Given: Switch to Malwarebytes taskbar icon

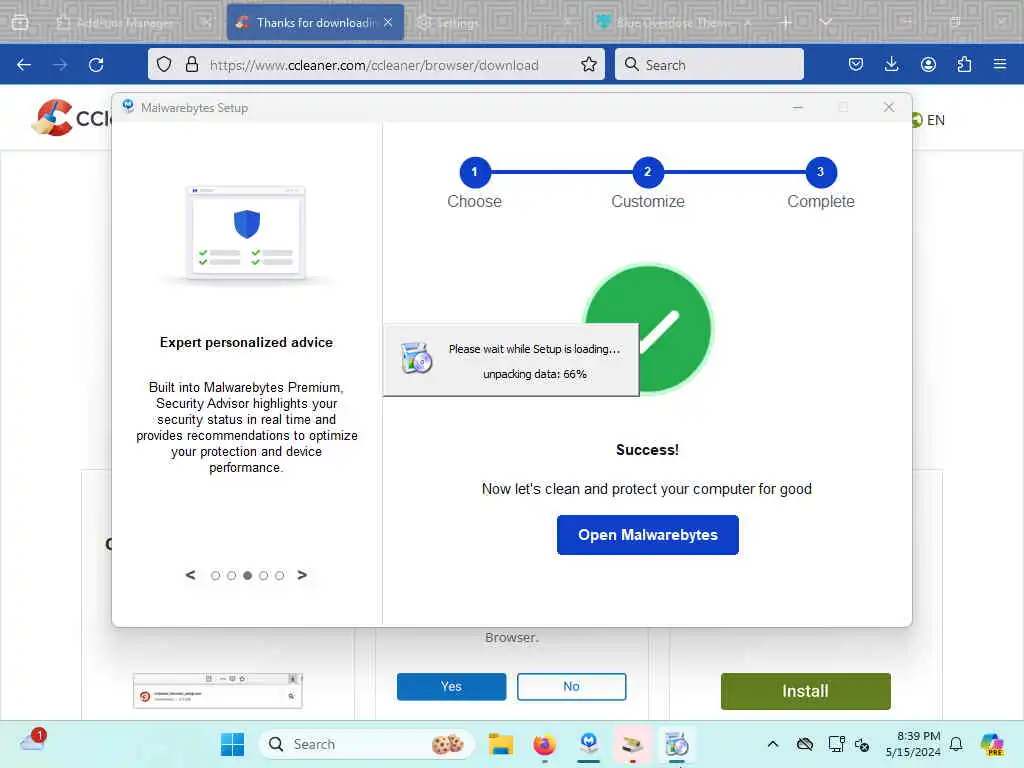Looking at the screenshot, I should pos(588,744).
